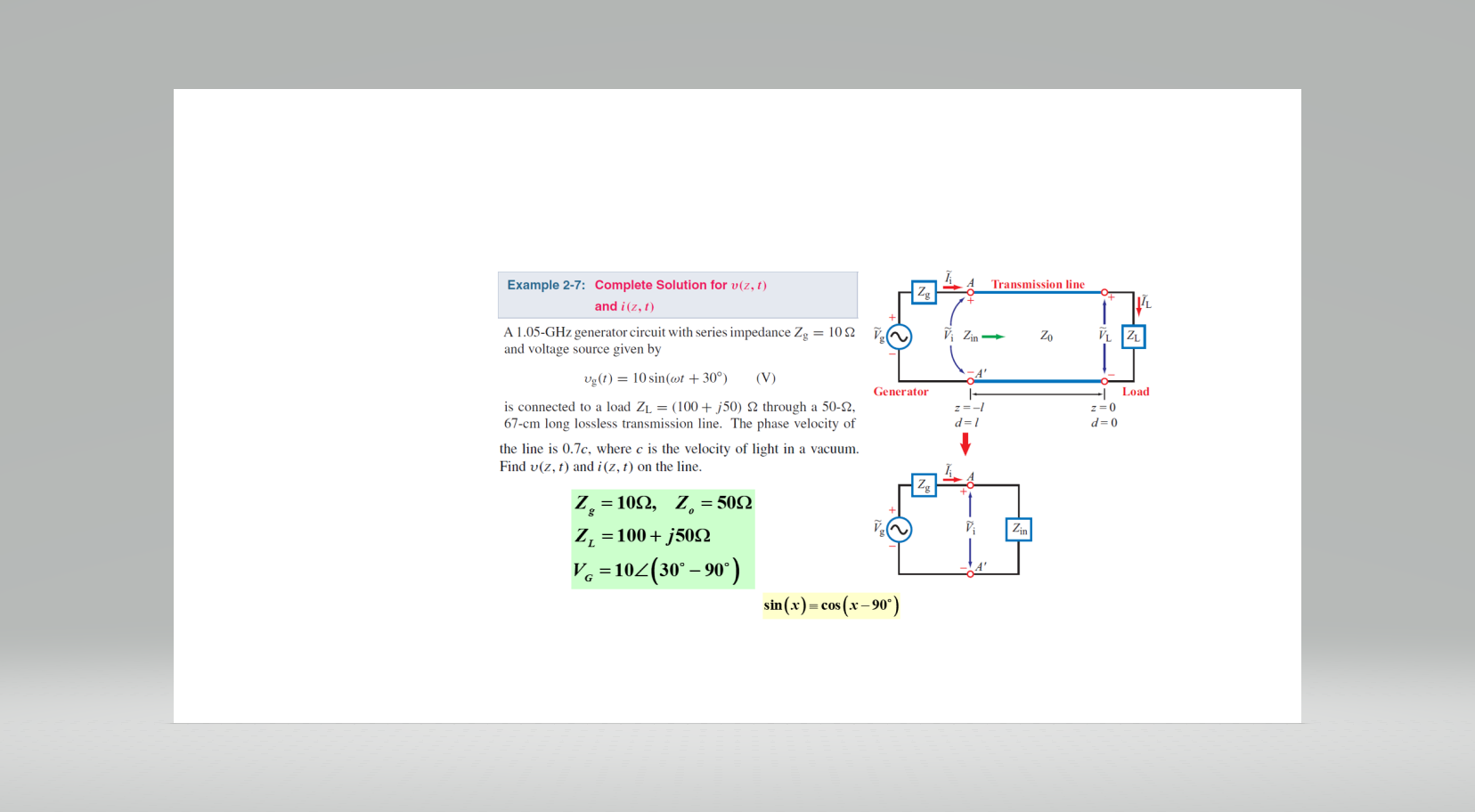Image resolution: width=1475 pixels, height=812 pixels.
Task: Click the Zin box in bottom circuit
Action: tap(1019, 529)
